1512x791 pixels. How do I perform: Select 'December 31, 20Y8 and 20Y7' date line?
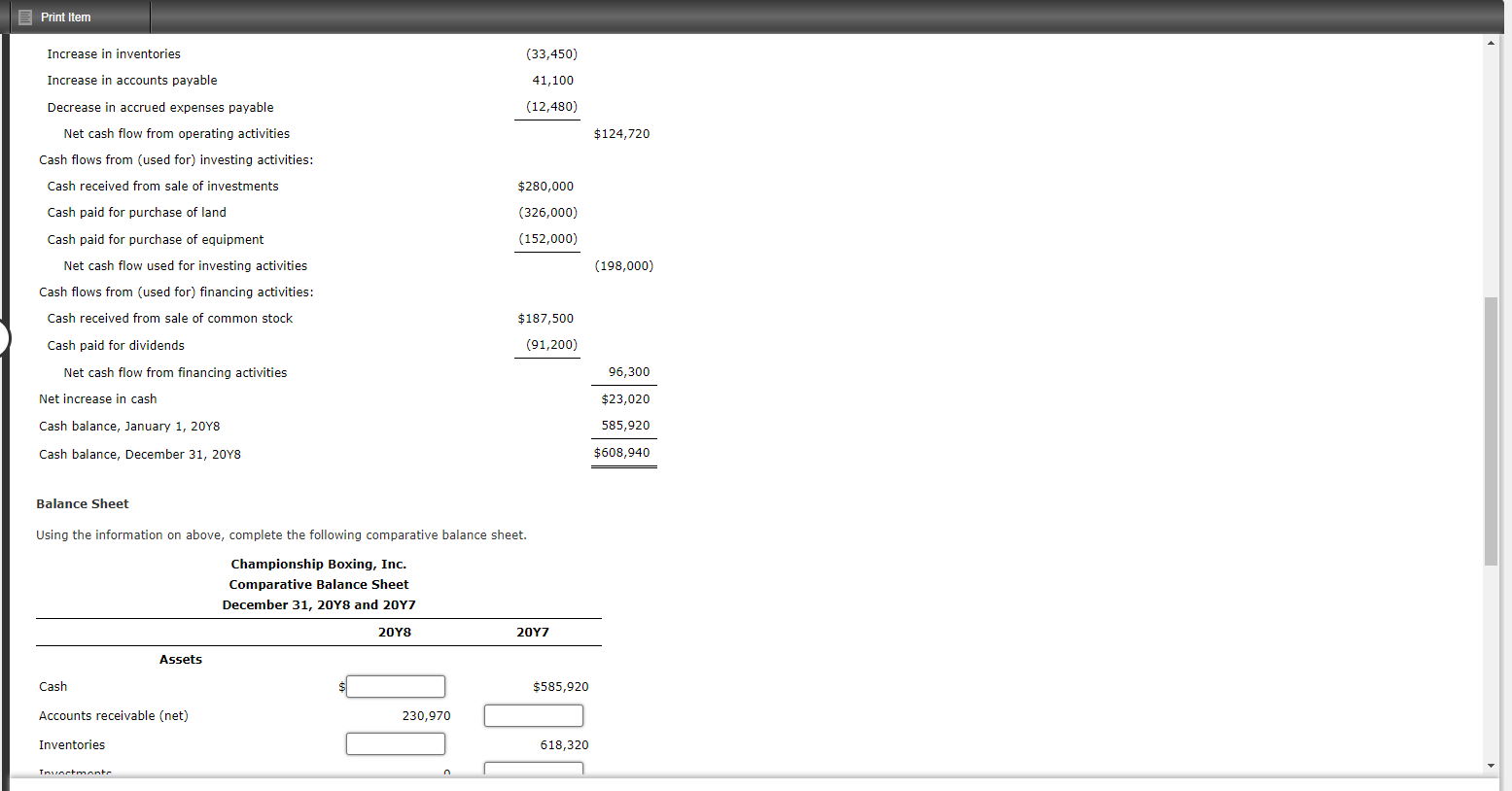(319, 605)
